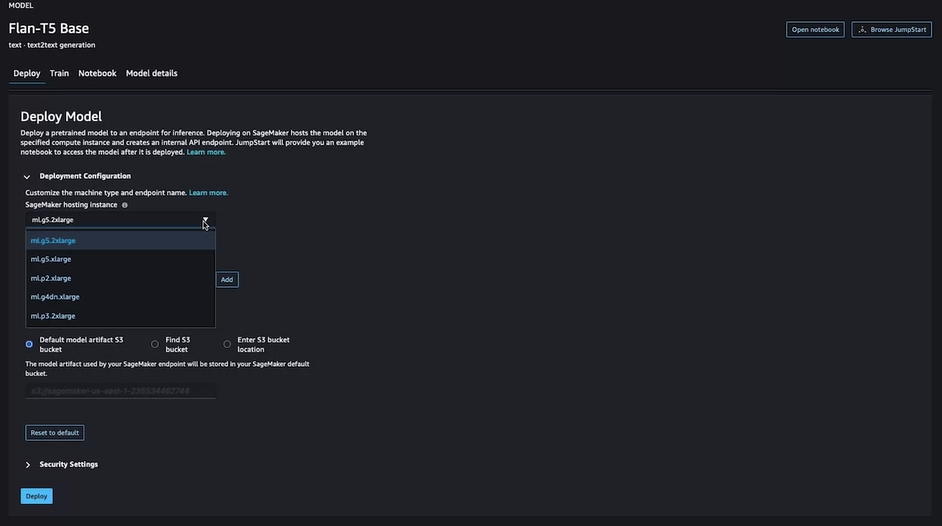The width and height of the screenshot is (942, 526).
Task: Switch to the Train tab
Action: pyautogui.click(x=59, y=73)
